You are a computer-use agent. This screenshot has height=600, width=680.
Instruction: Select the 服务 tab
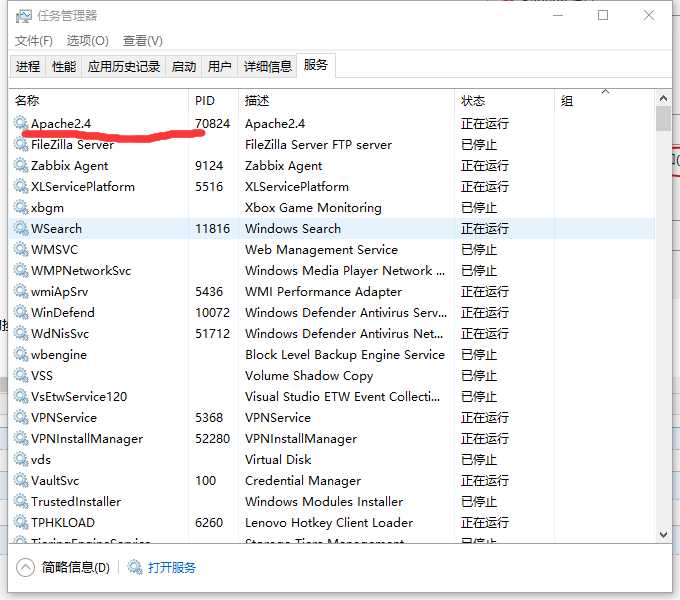tap(316, 65)
